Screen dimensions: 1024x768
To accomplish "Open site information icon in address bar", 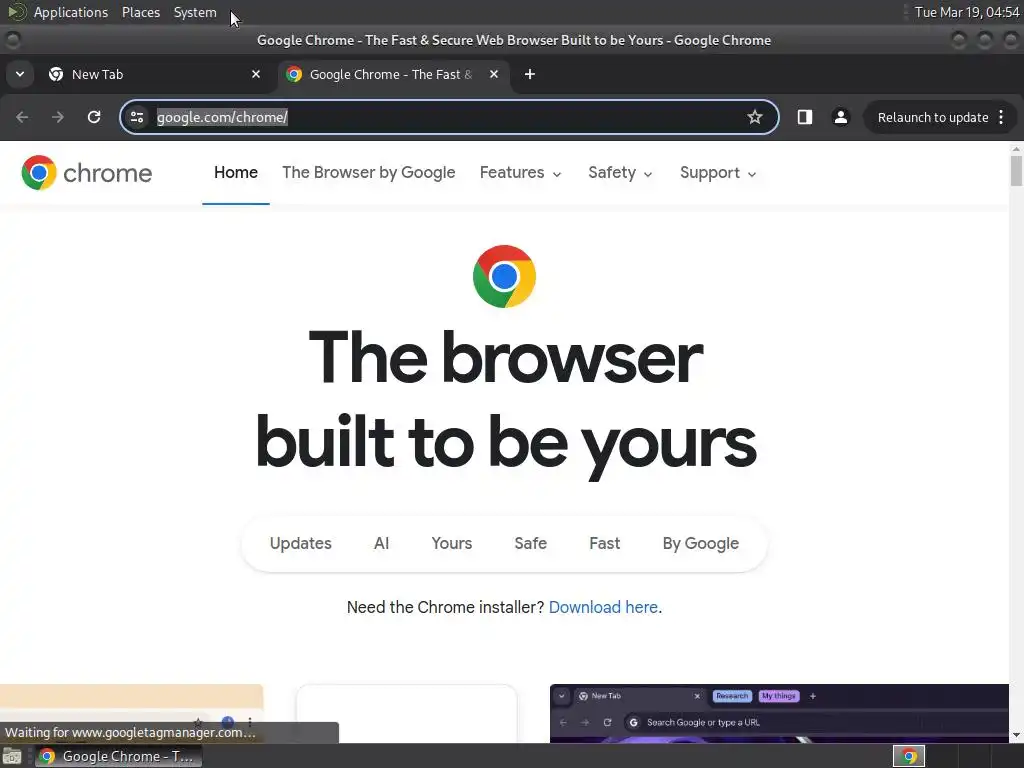I will [x=137, y=117].
